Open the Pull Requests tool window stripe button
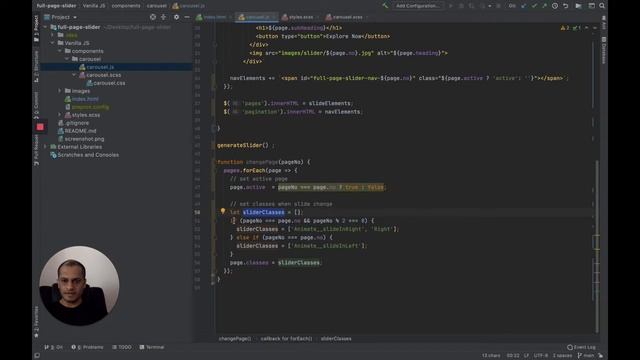The height and width of the screenshot is (360, 640). (x=36, y=150)
